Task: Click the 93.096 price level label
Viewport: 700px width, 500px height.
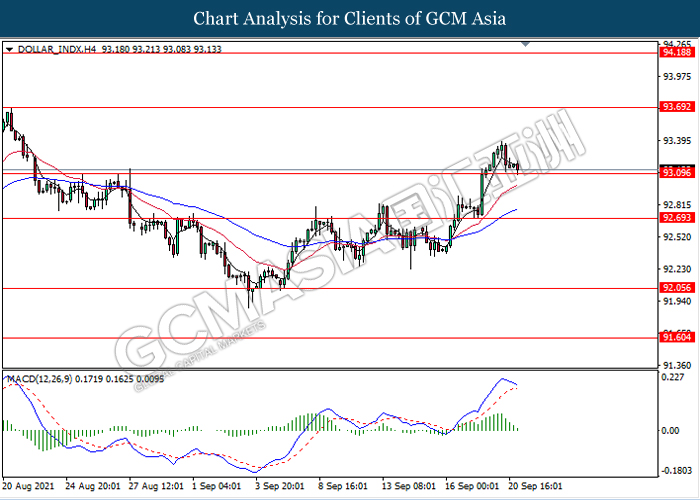Action: click(x=678, y=173)
